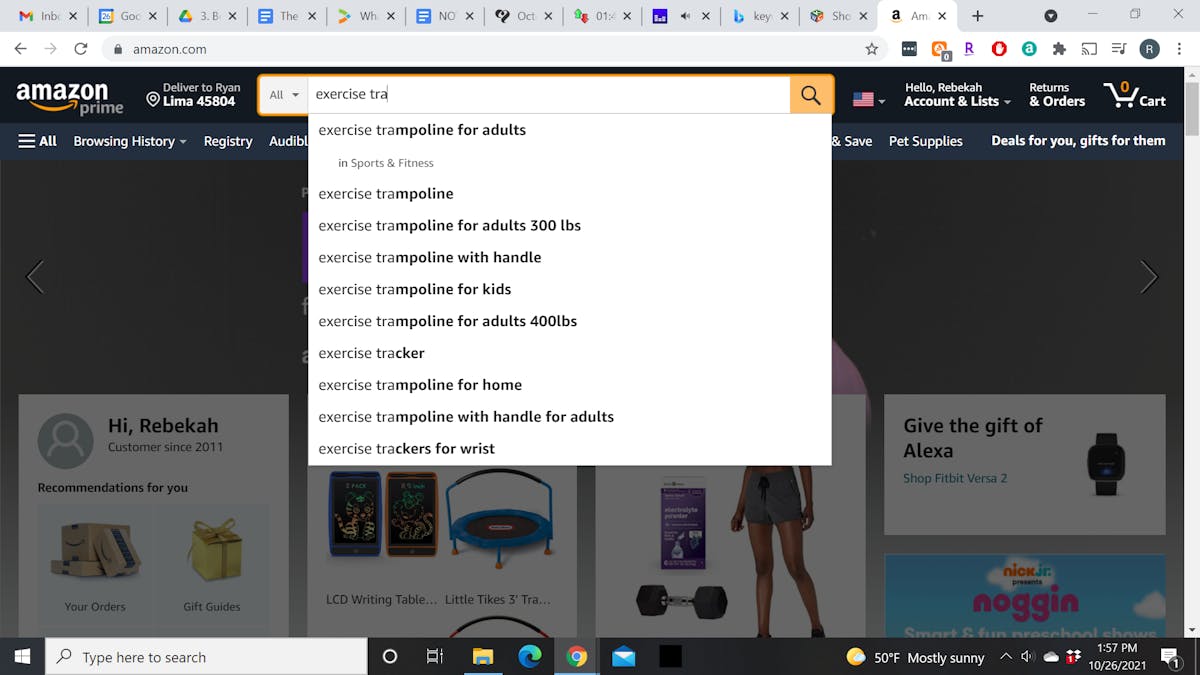
Task: Expand the All search department dropdown
Action: coord(284,95)
